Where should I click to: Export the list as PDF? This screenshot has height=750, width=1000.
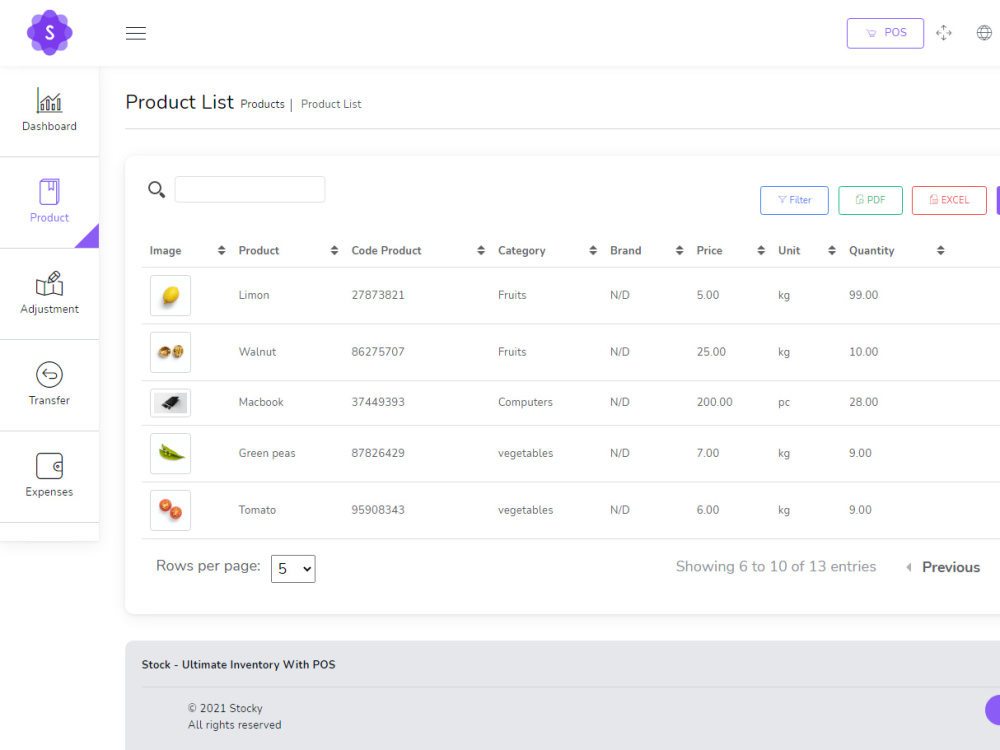[870, 200]
